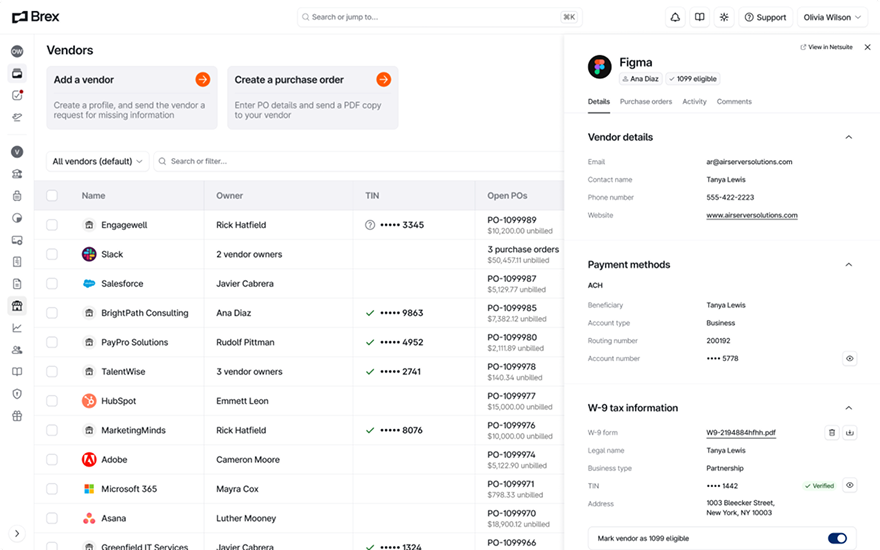Open tasks icon with red dot
880x550 pixels.
tap(17, 95)
